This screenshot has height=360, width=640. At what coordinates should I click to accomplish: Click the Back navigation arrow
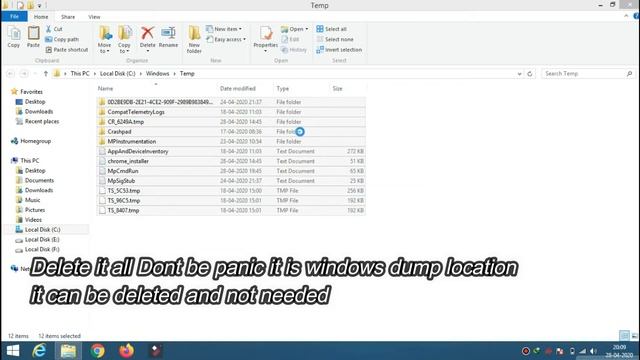[x=11, y=73]
